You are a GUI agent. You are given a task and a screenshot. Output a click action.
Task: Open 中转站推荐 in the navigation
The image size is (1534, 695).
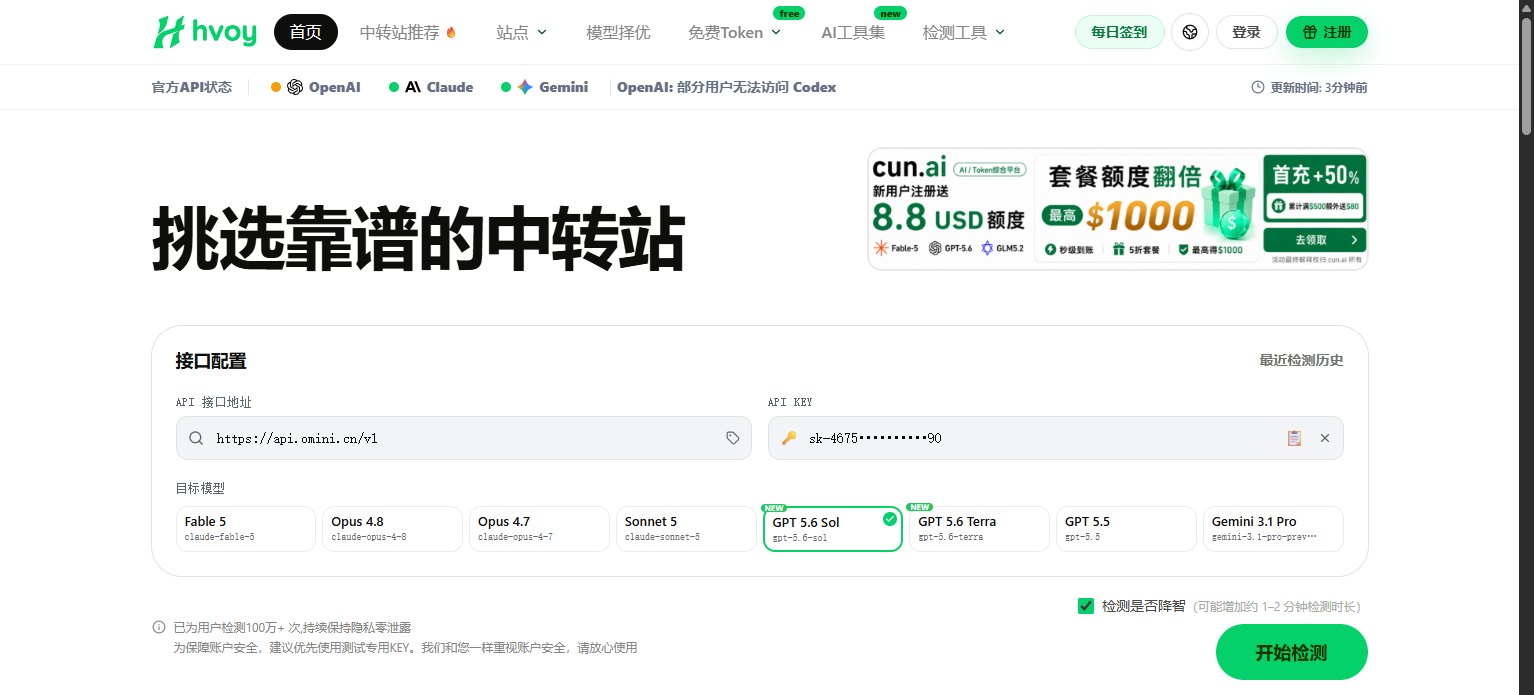(x=408, y=32)
